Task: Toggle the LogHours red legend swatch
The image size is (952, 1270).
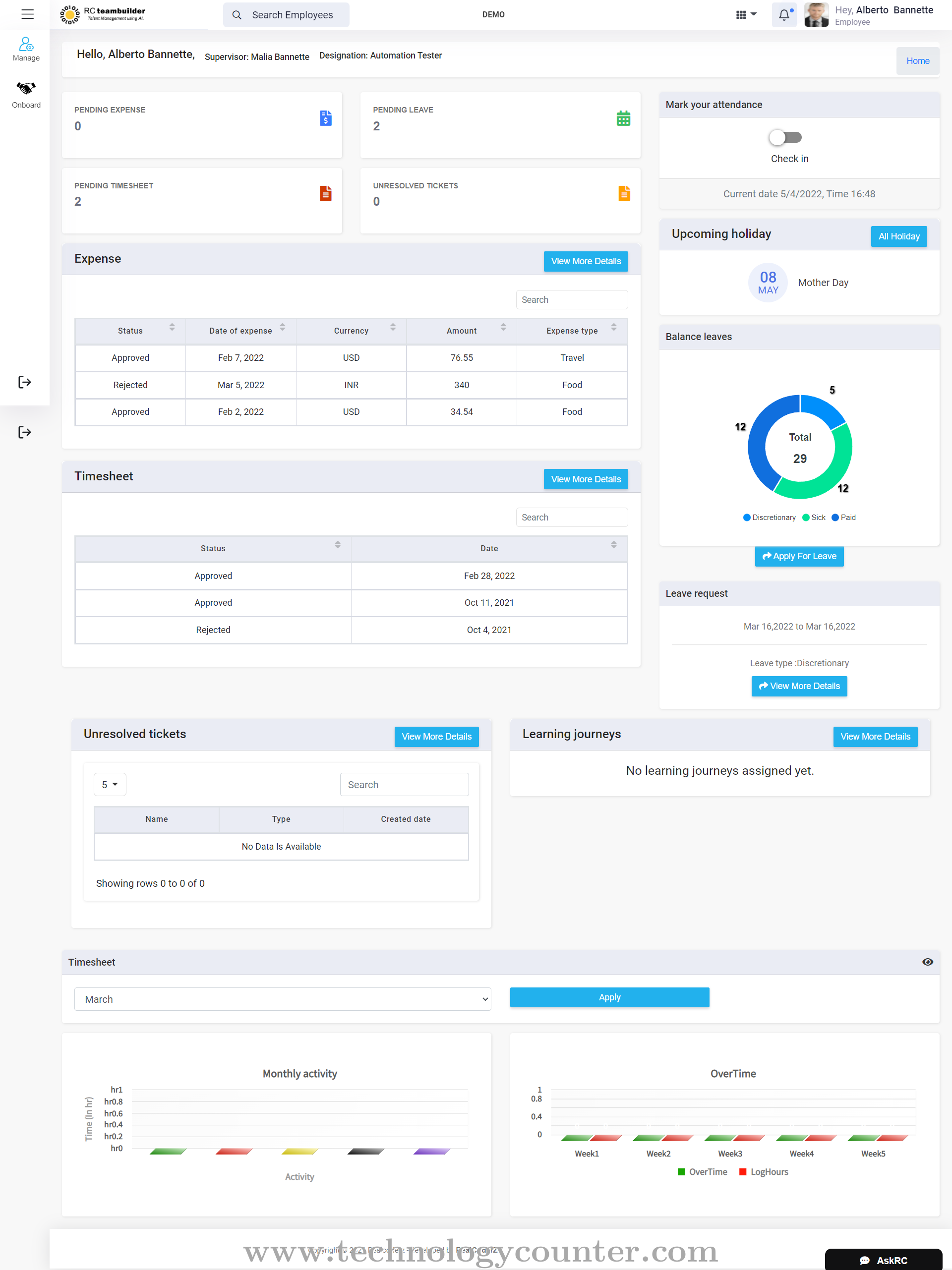Action: (x=743, y=1172)
